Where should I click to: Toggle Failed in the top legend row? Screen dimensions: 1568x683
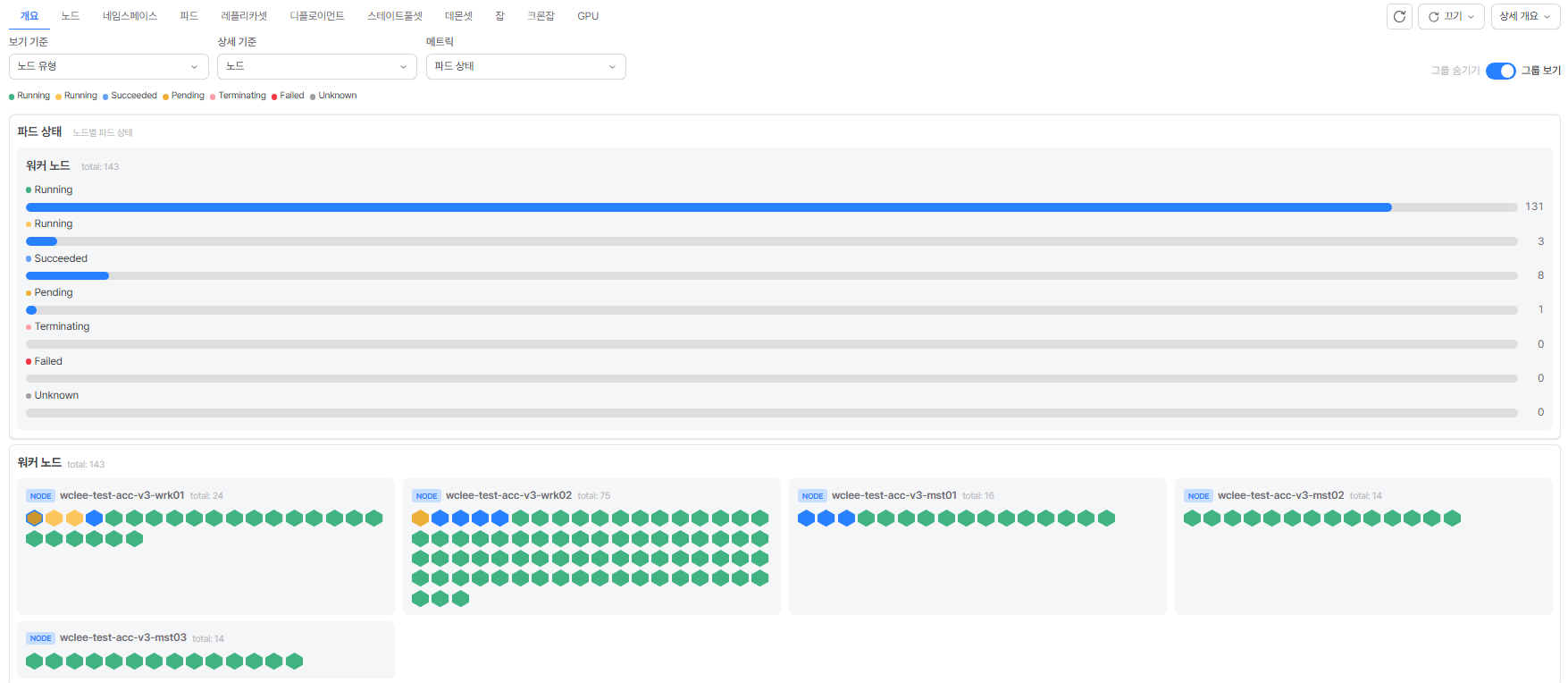(288, 96)
